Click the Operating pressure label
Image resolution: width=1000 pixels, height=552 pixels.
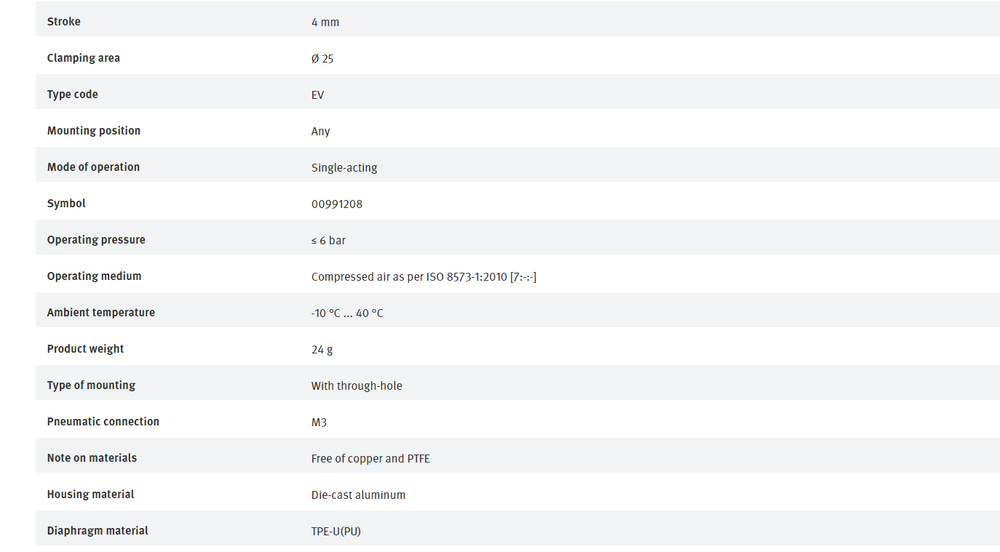tap(96, 240)
